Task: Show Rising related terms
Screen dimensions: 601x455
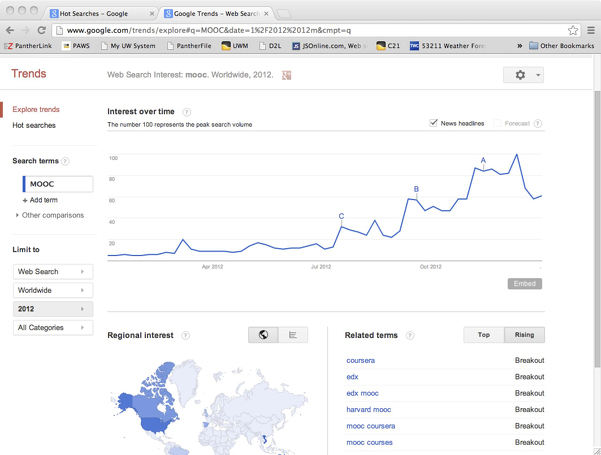Action: coord(524,335)
